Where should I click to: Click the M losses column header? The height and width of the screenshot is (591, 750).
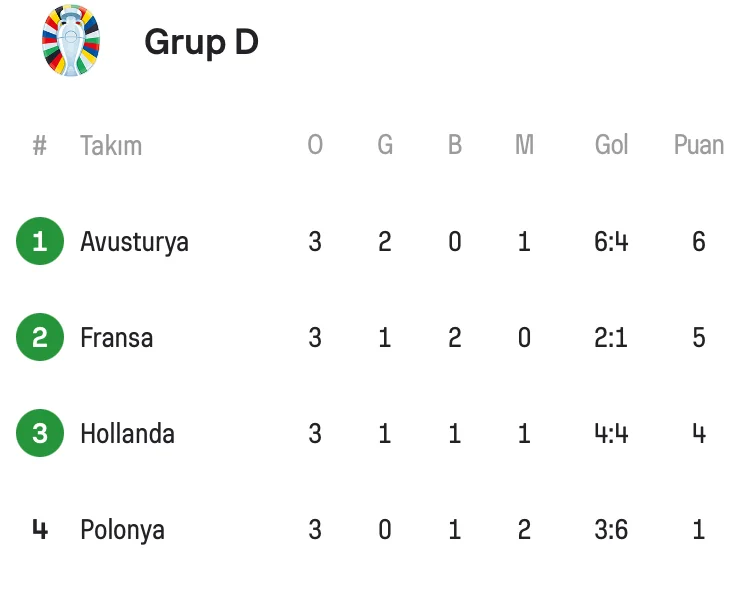pyautogui.click(x=524, y=146)
